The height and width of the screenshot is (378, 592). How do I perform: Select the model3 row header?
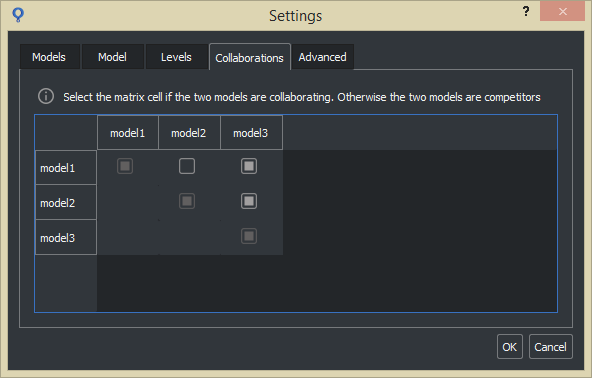click(66, 237)
